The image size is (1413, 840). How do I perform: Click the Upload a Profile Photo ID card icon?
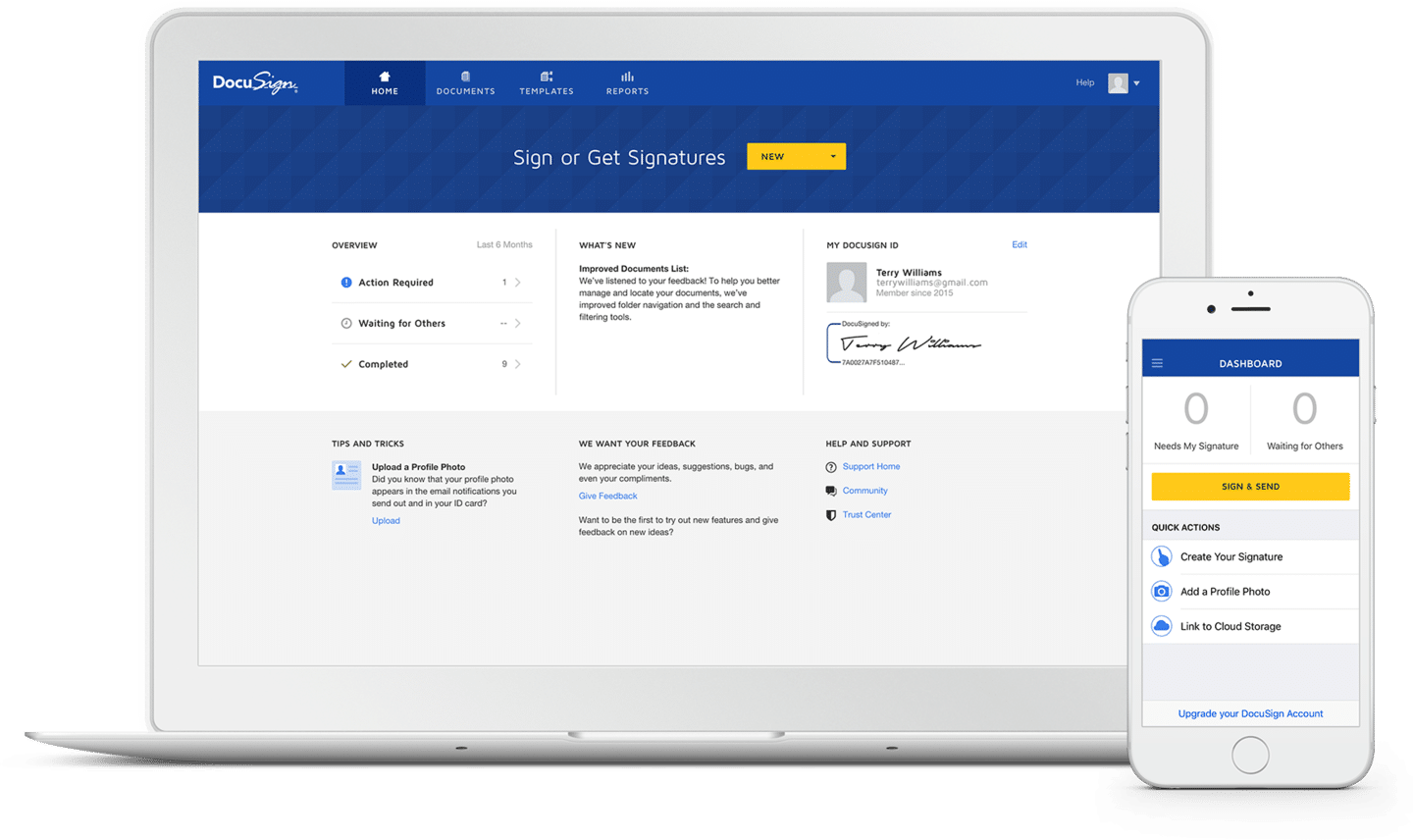tap(346, 475)
